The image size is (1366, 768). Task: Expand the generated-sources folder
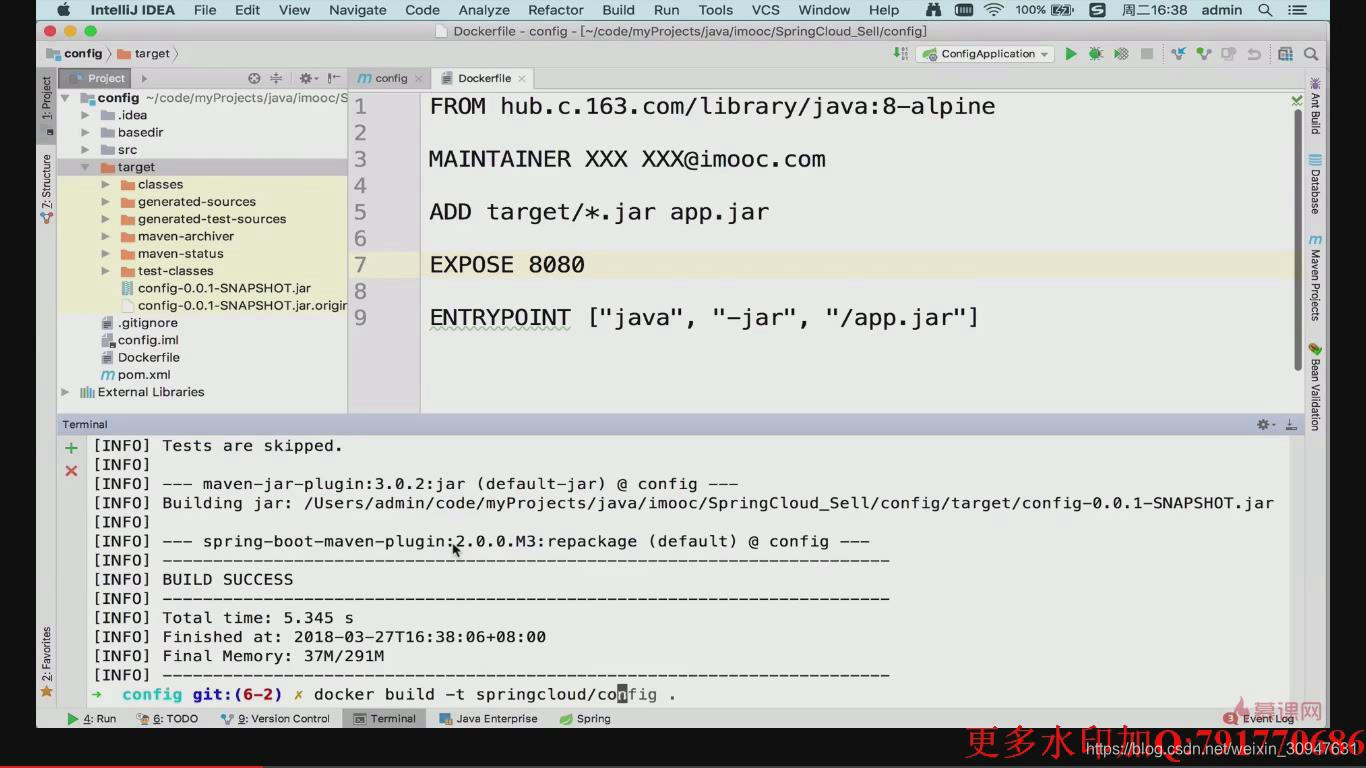click(x=106, y=202)
